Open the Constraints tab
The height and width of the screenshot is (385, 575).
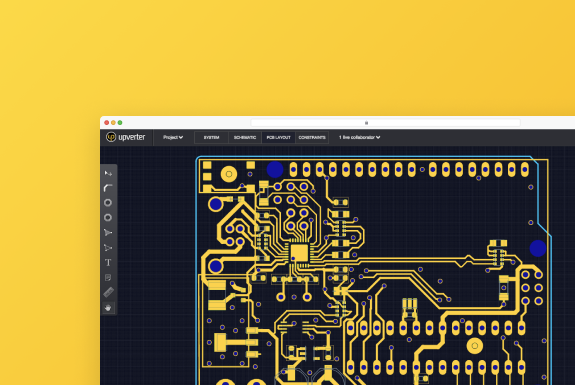pyautogui.click(x=312, y=138)
